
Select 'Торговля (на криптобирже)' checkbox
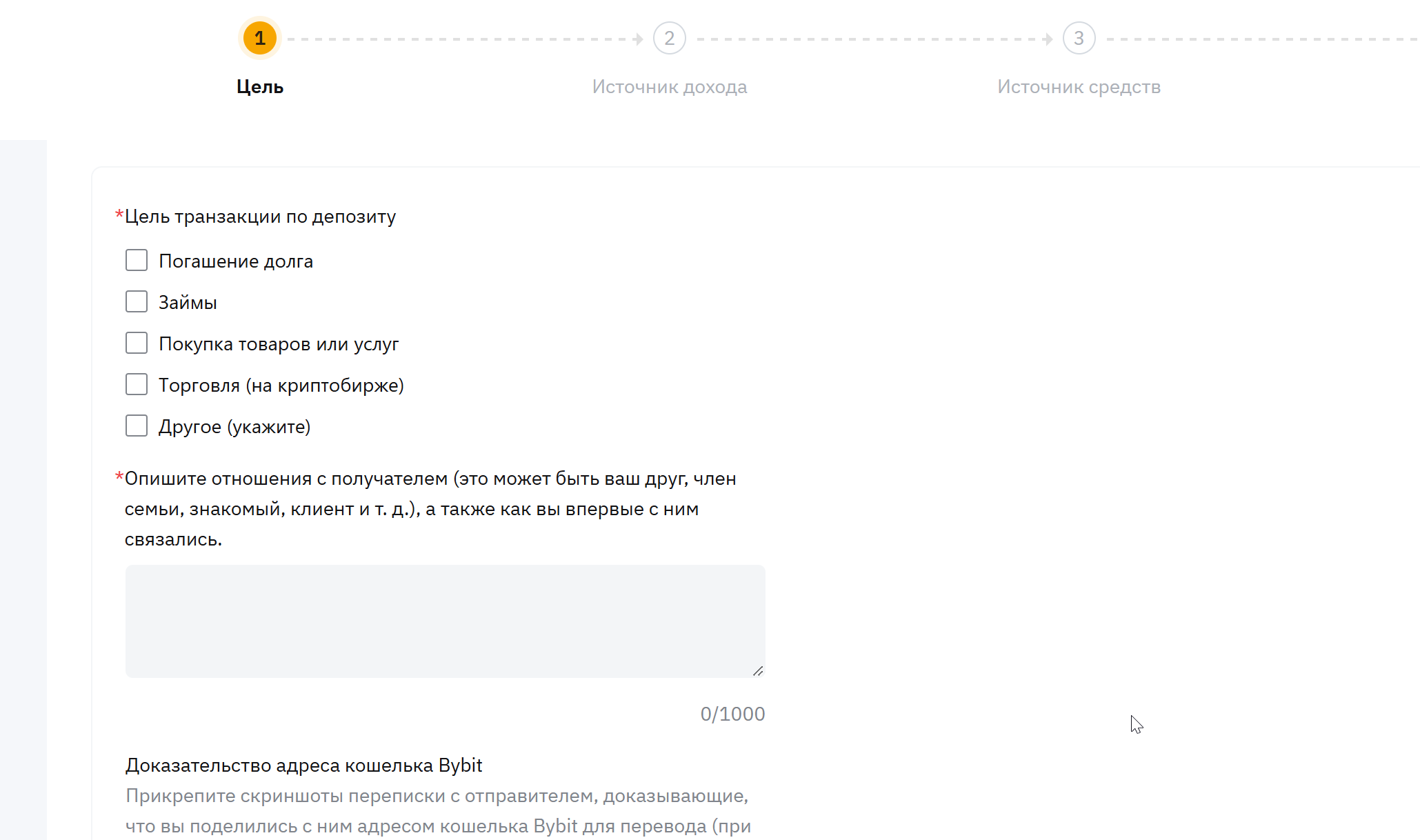[137, 385]
